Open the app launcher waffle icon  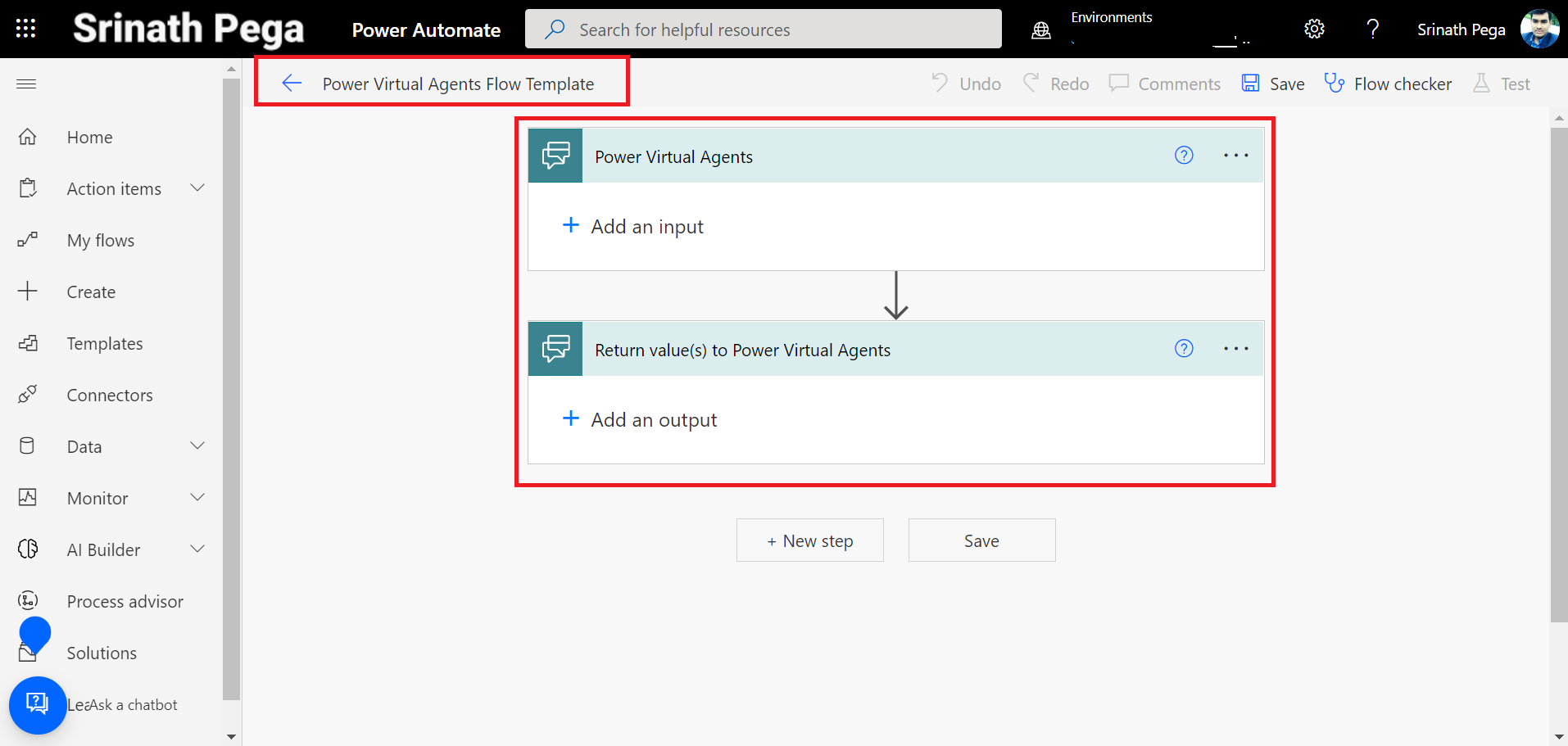click(x=25, y=29)
